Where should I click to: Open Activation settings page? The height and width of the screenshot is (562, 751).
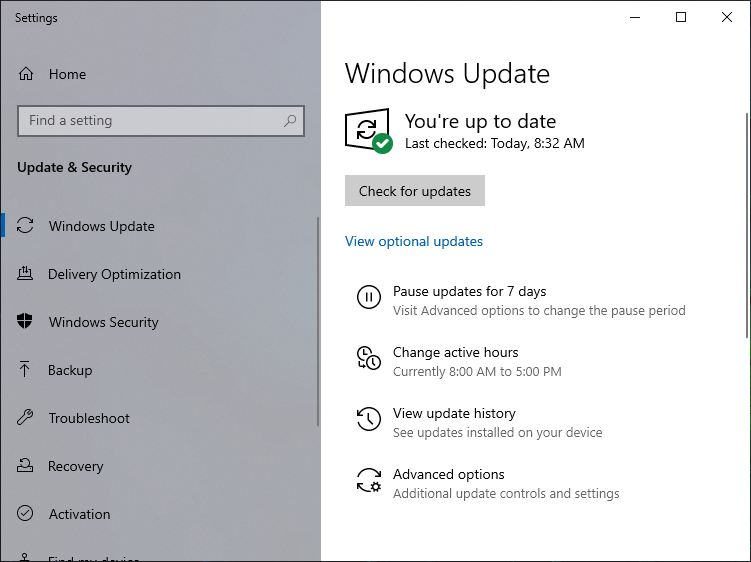tap(158, 513)
